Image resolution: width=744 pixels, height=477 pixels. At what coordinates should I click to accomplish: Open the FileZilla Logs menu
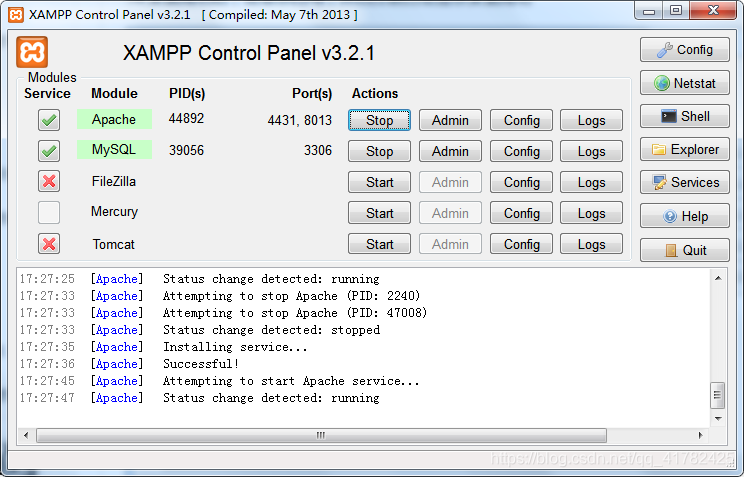[x=591, y=182]
